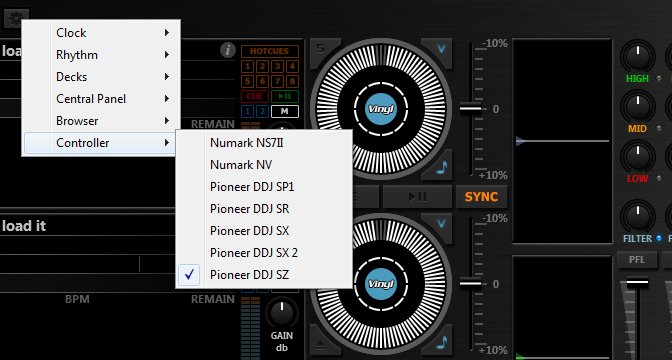
Task: Click the 'load it' deck title text
Action: 24,226
